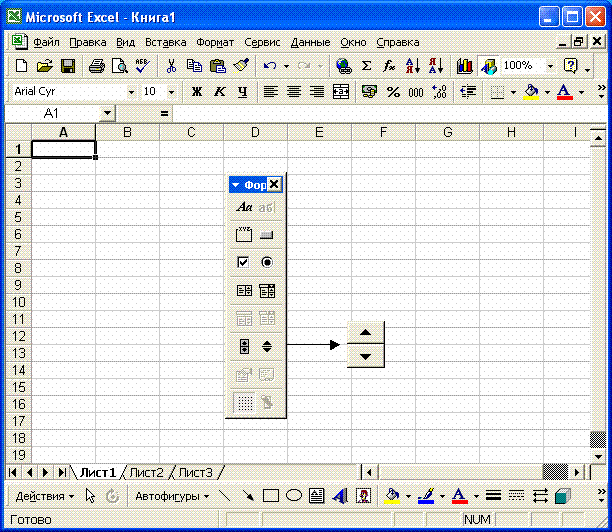Open the Формат menu

click(x=215, y=42)
